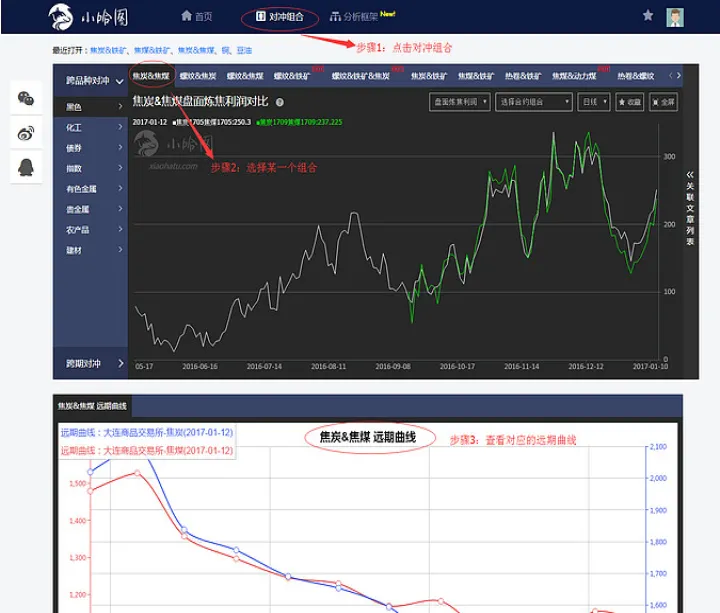Click the 收藏 star button on chart
720x613 pixels.
[x=629, y=102]
